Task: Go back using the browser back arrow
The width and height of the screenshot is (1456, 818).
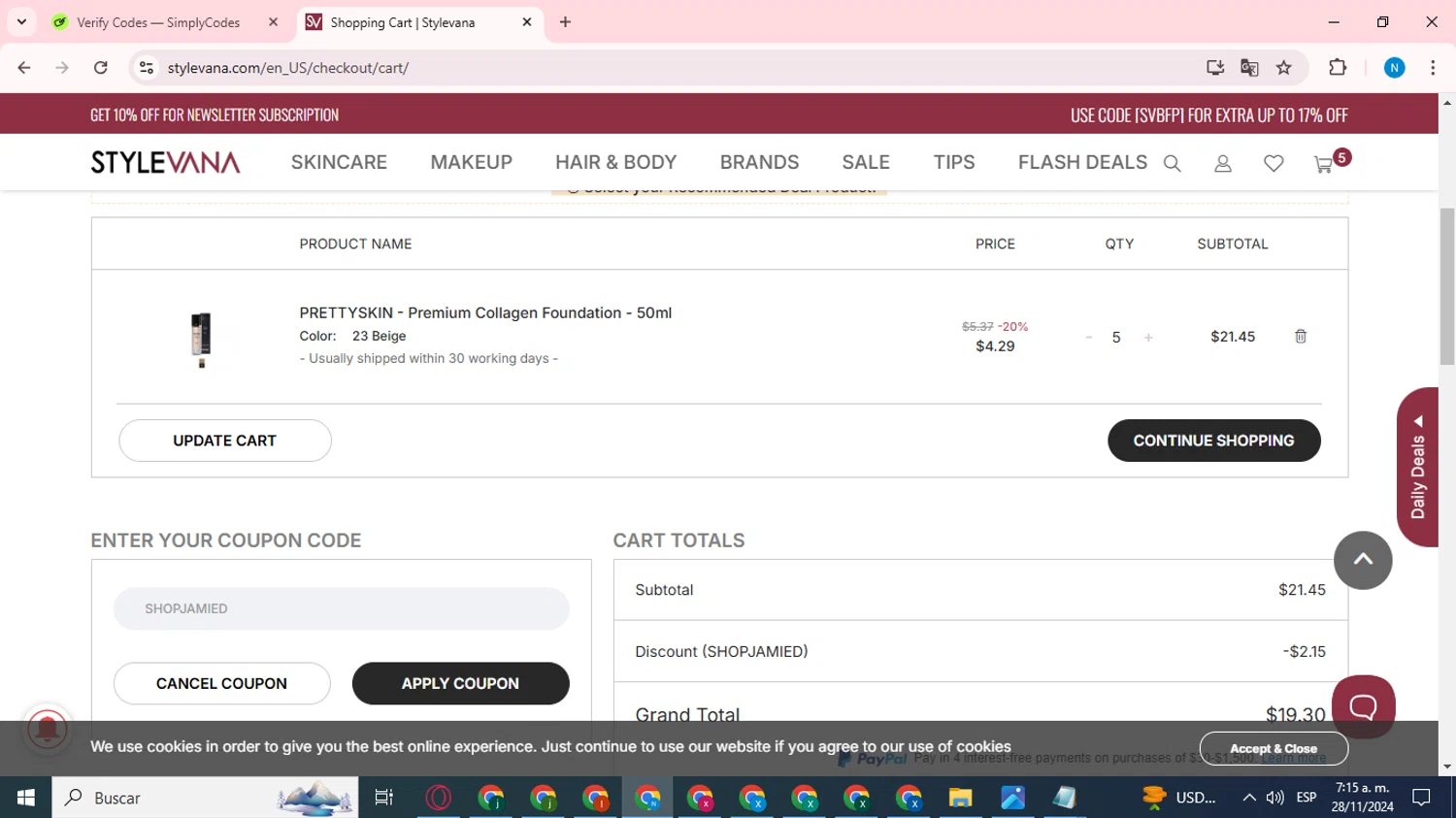Action: tap(24, 68)
